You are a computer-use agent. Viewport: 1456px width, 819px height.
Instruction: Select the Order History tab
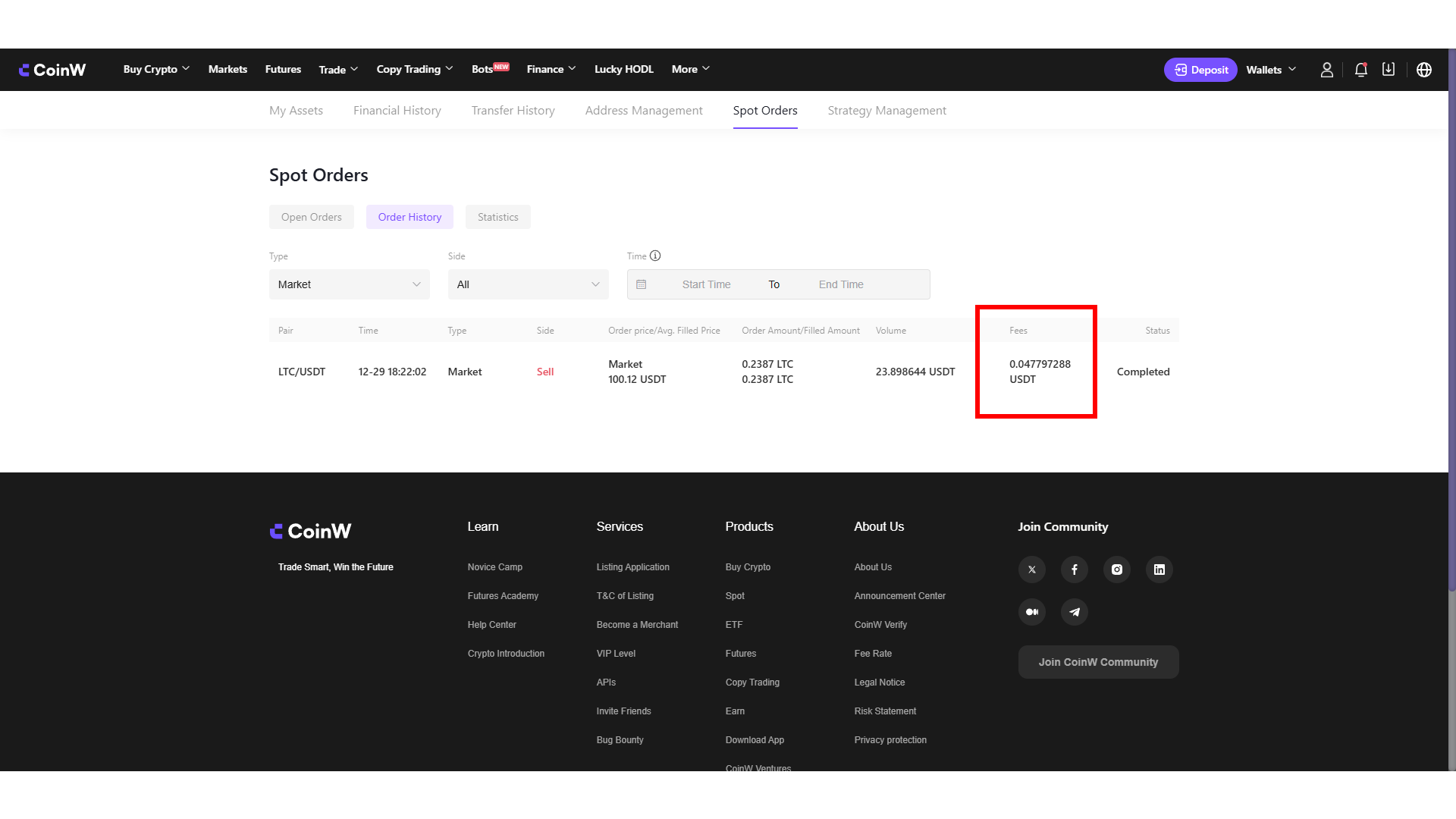[x=409, y=217]
